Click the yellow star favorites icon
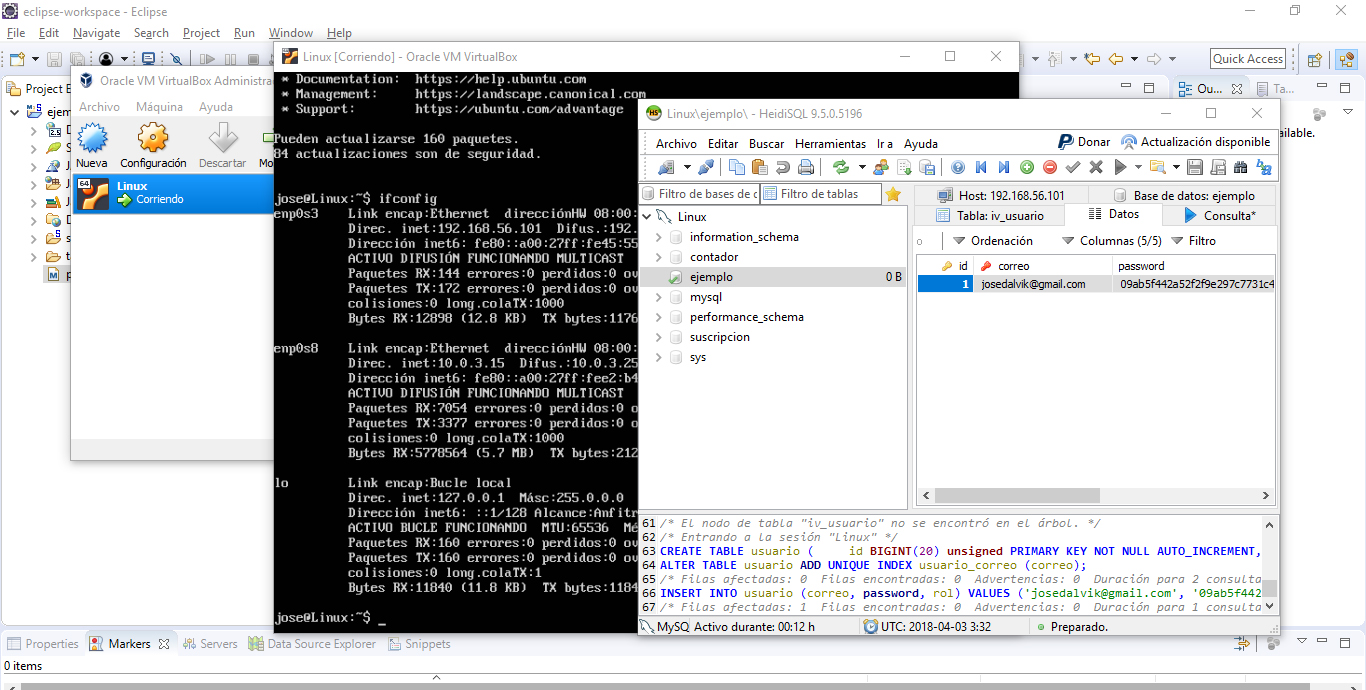This screenshot has width=1366, height=690. click(x=893, y=194)
